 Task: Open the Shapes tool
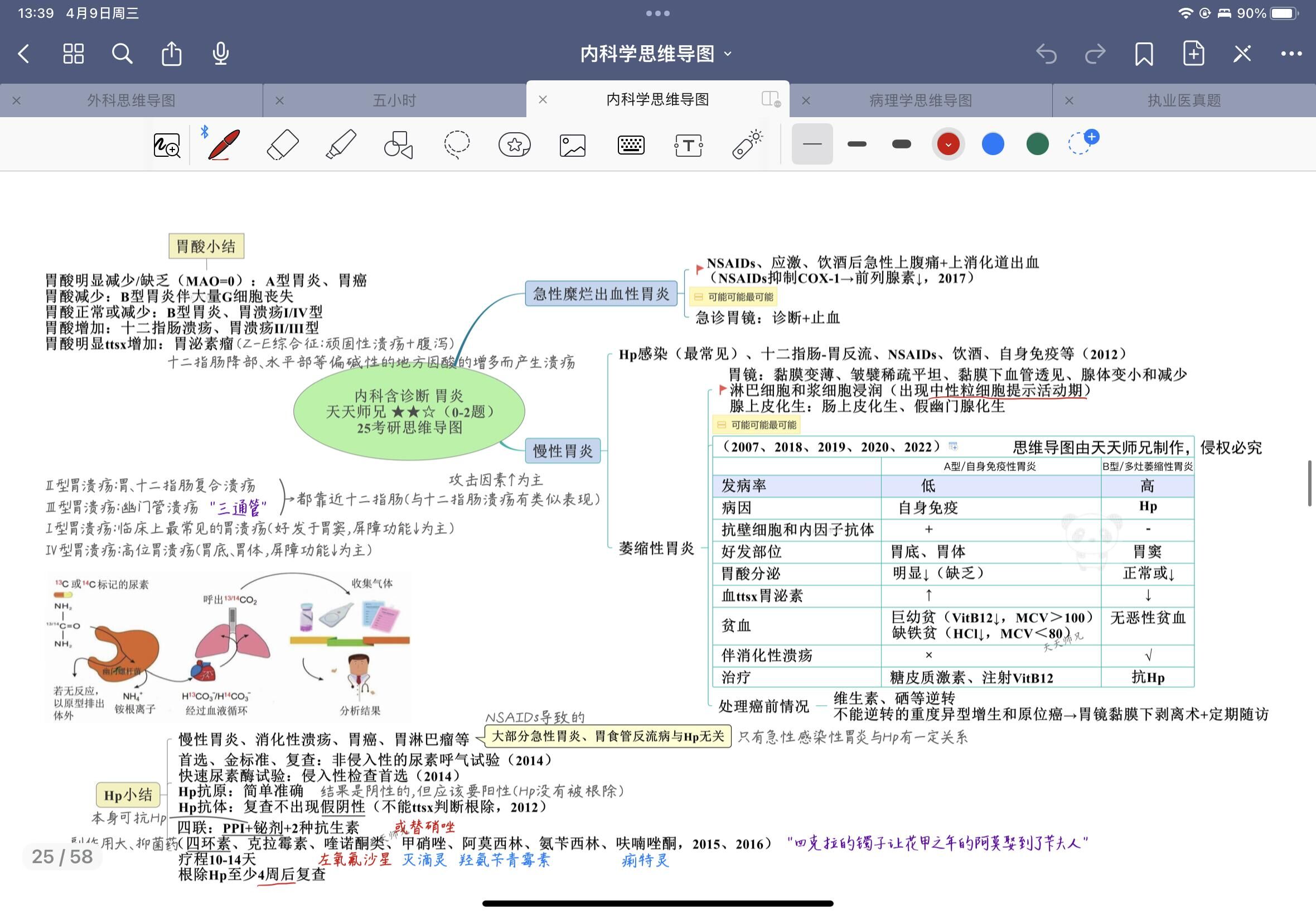coord(398,145)
